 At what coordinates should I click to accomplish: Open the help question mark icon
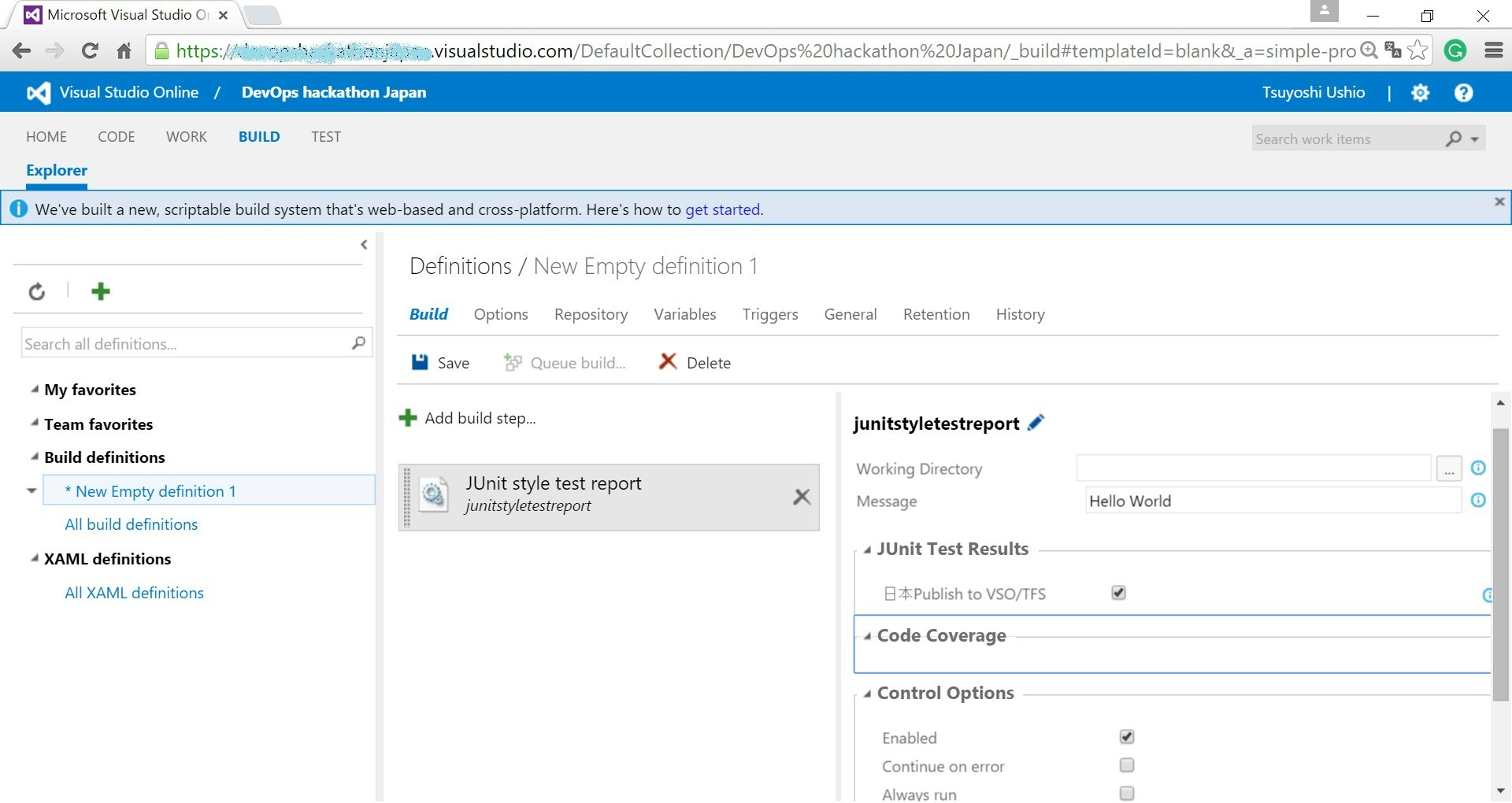click(x=1463, y=93)
